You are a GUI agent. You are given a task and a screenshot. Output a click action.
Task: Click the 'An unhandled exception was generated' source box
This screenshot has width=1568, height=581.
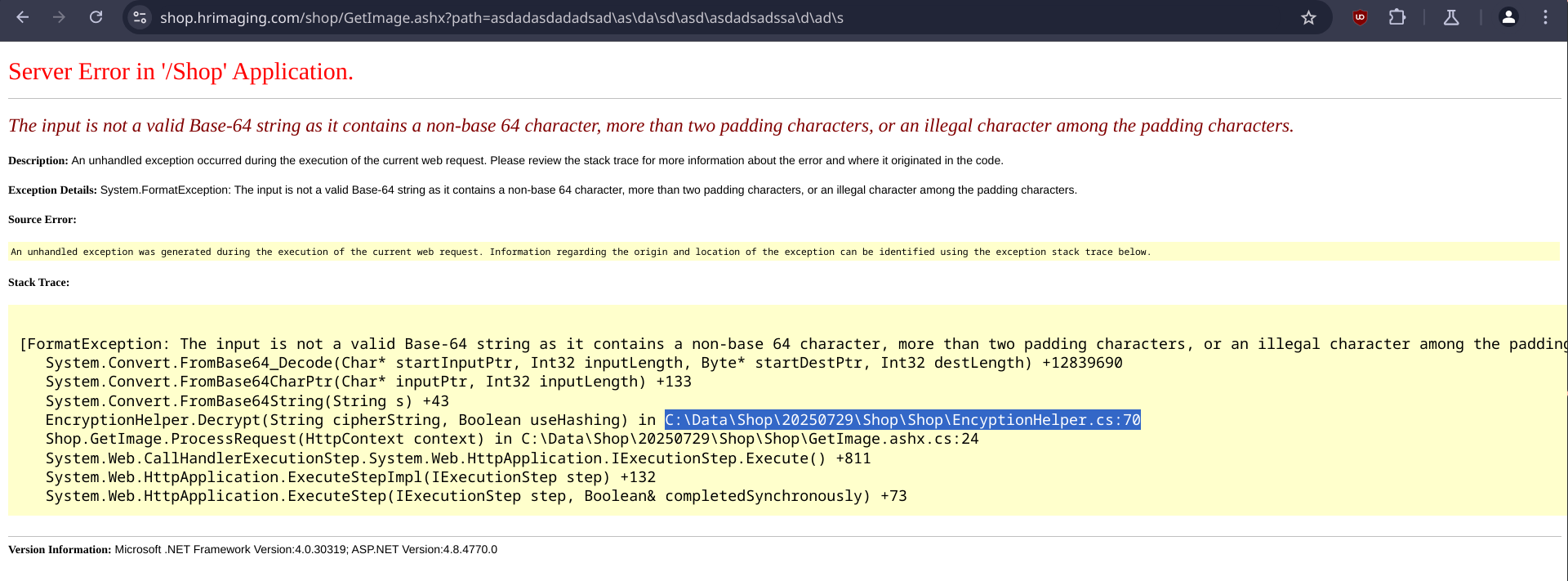783,252
